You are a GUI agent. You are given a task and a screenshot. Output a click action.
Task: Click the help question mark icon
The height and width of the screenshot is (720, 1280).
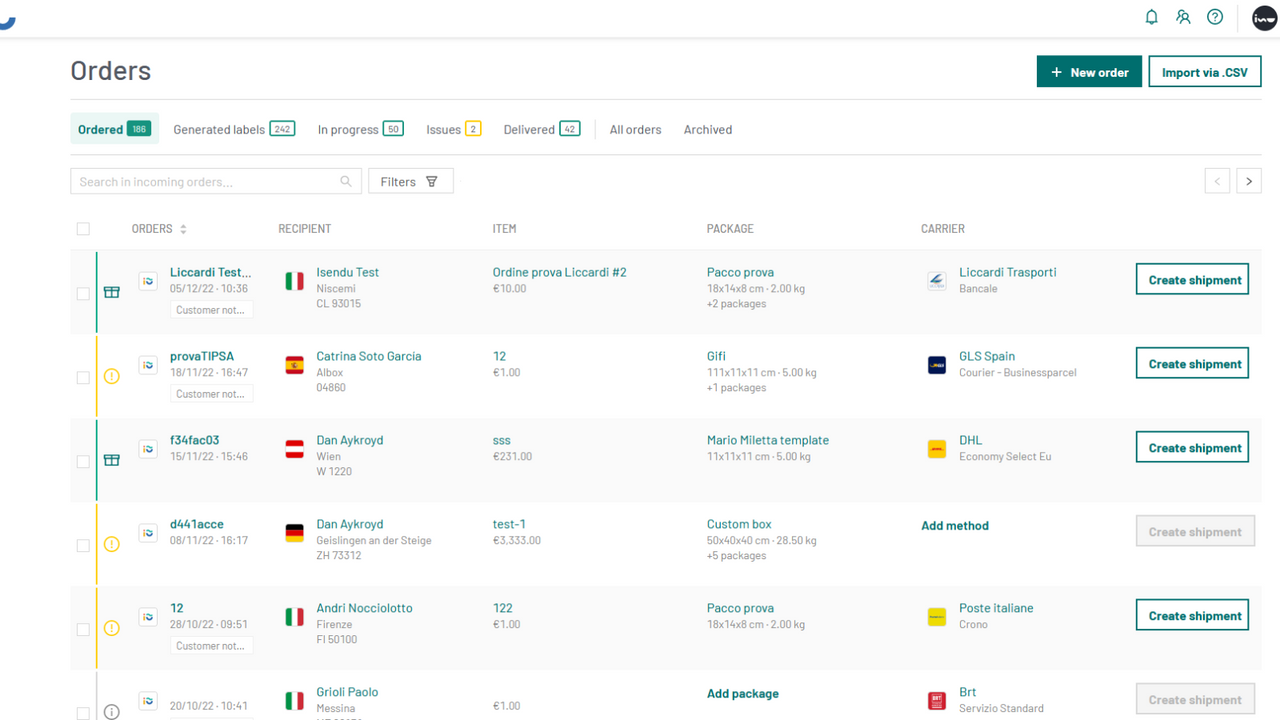coord(1214,17)
